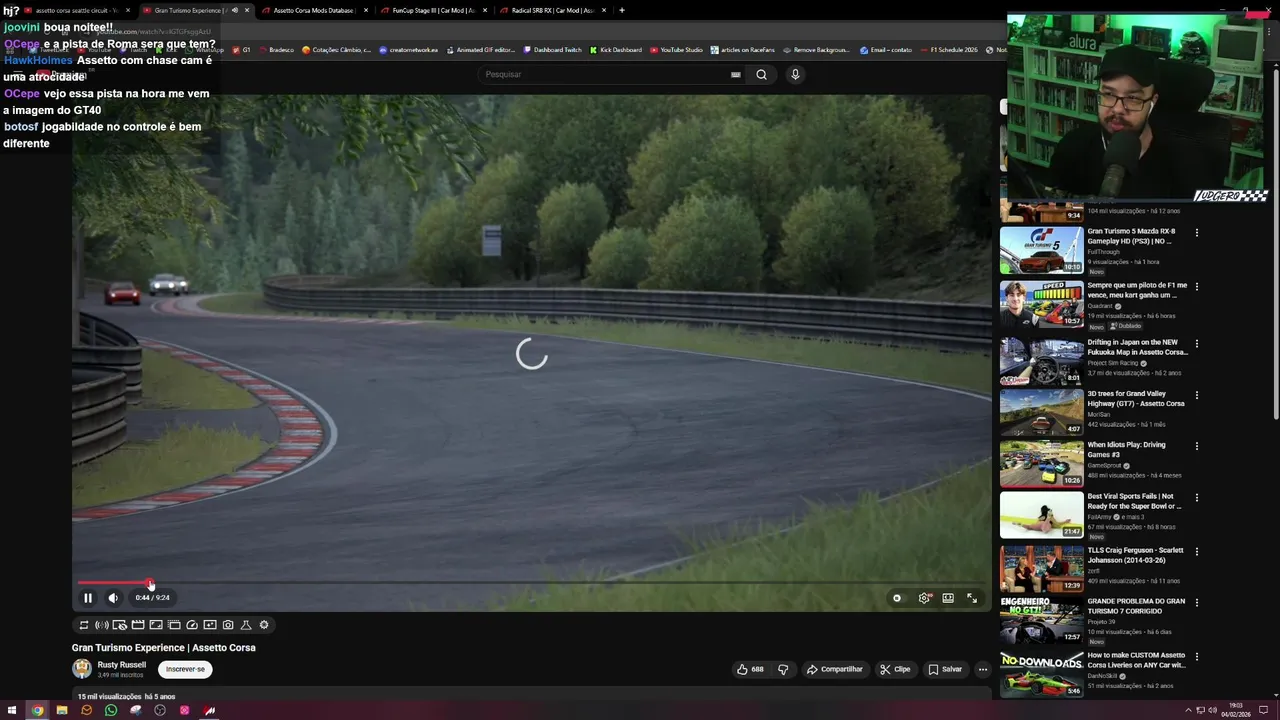The height and width of the screenshot is (720, 1280).
Task: Open more options for 'When Idiots Play' video
Action: pyautogui.click(x=1196, y=446)
